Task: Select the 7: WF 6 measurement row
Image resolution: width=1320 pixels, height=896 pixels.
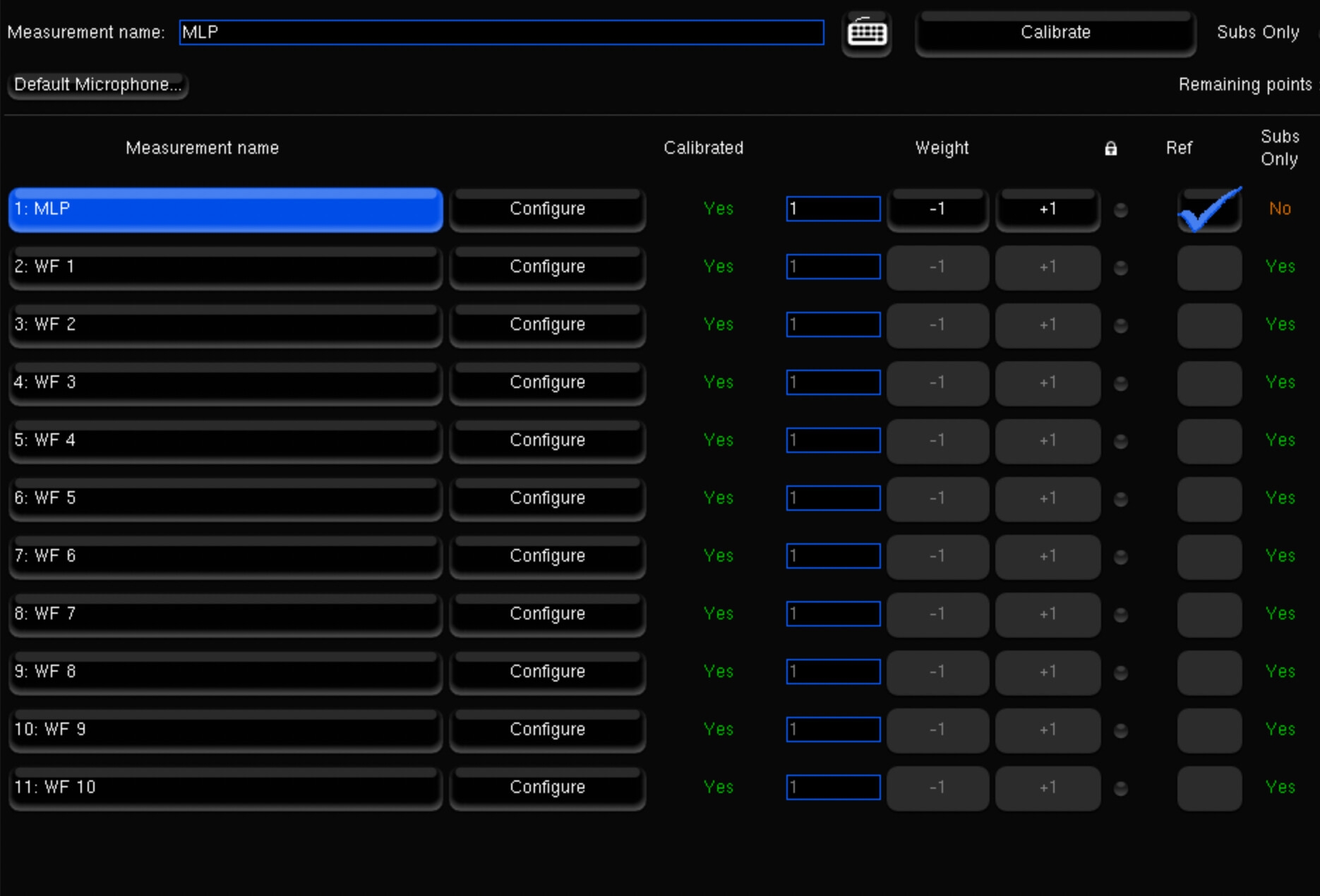Action: (225, 557)
